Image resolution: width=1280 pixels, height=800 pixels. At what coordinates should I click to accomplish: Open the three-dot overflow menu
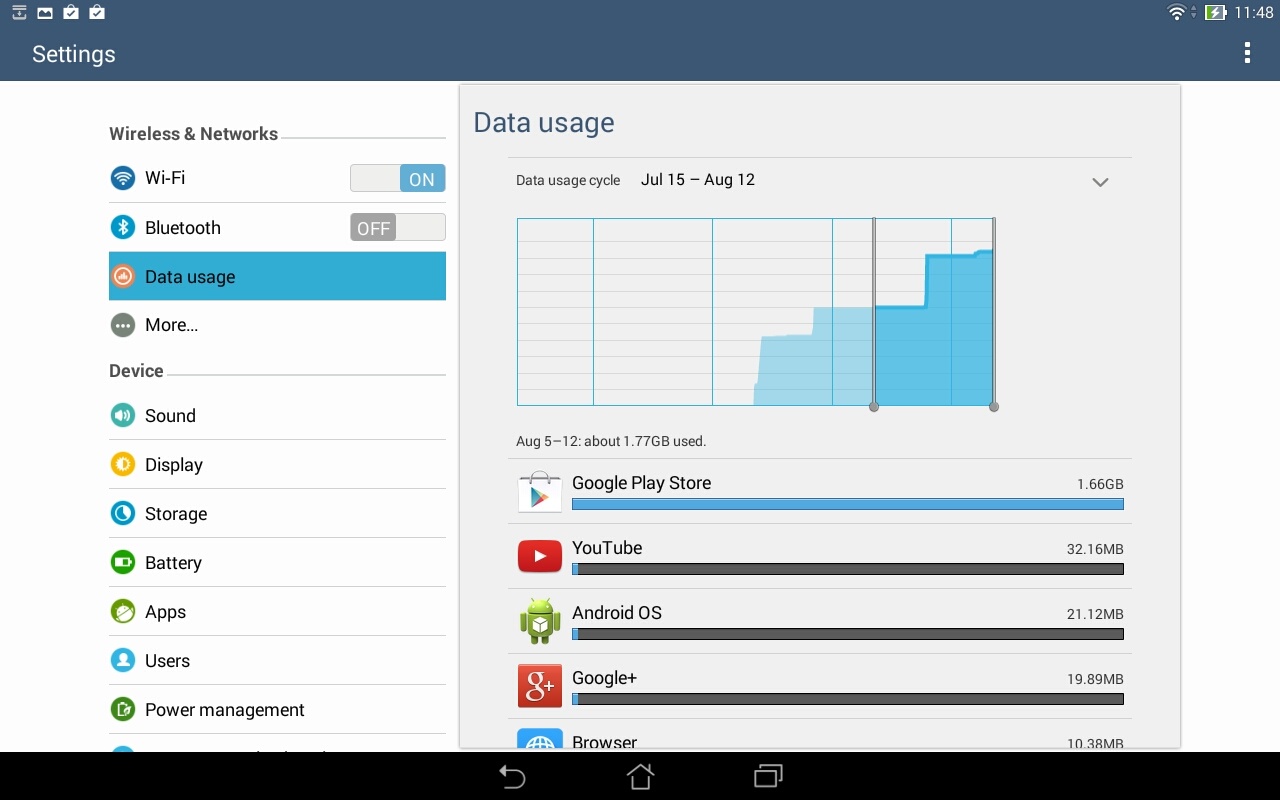click(x=1247, y=53)
